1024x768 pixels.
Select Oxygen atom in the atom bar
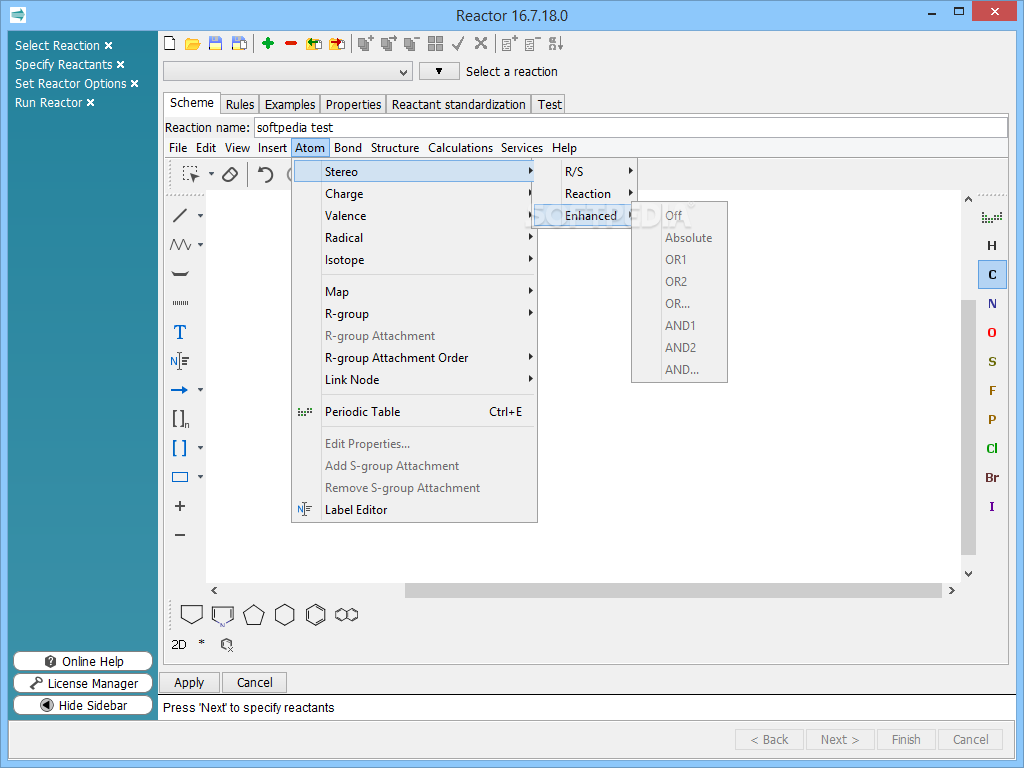[992, 333]
